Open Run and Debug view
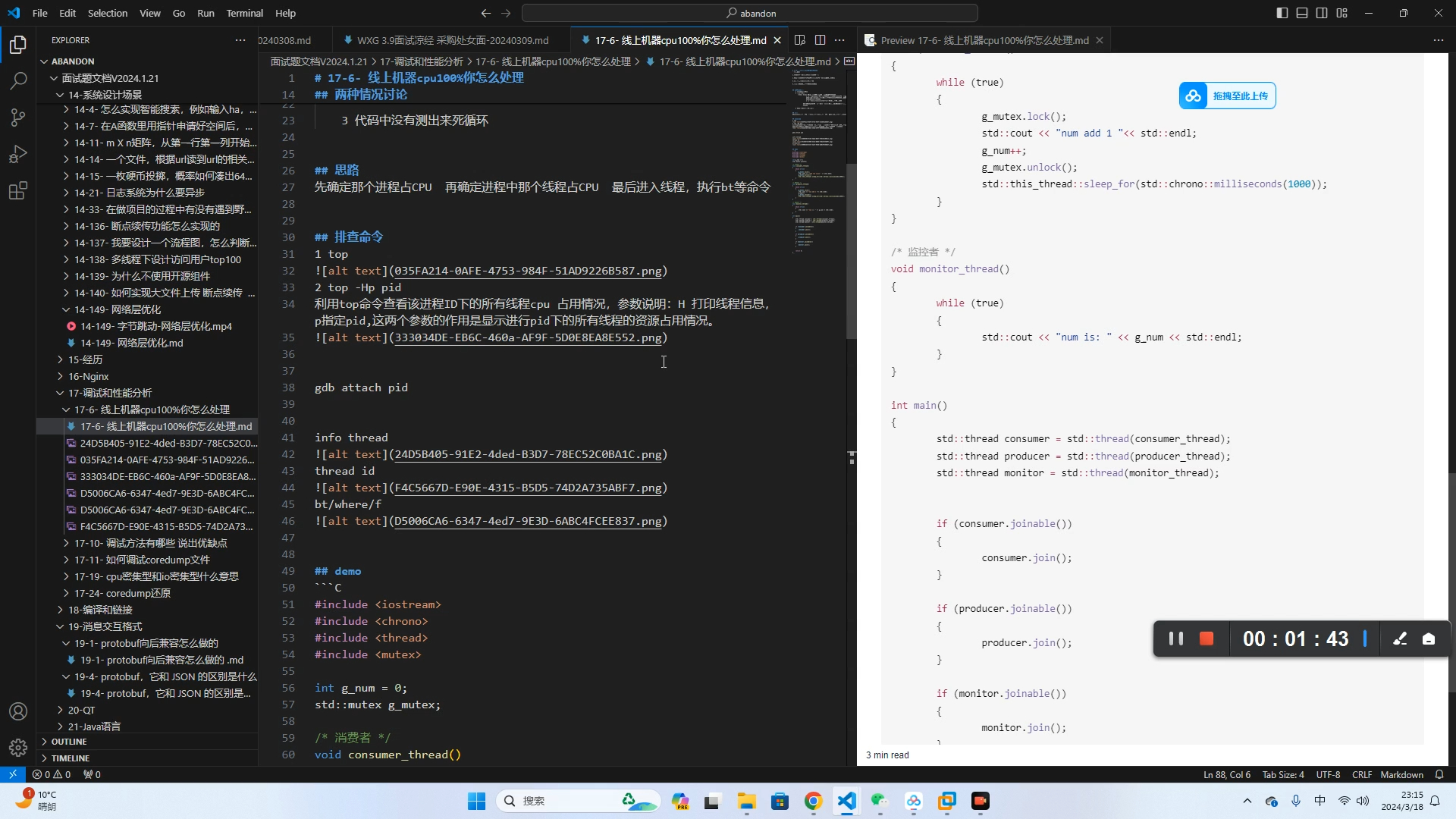1456x819 pixels. (18, 154)
